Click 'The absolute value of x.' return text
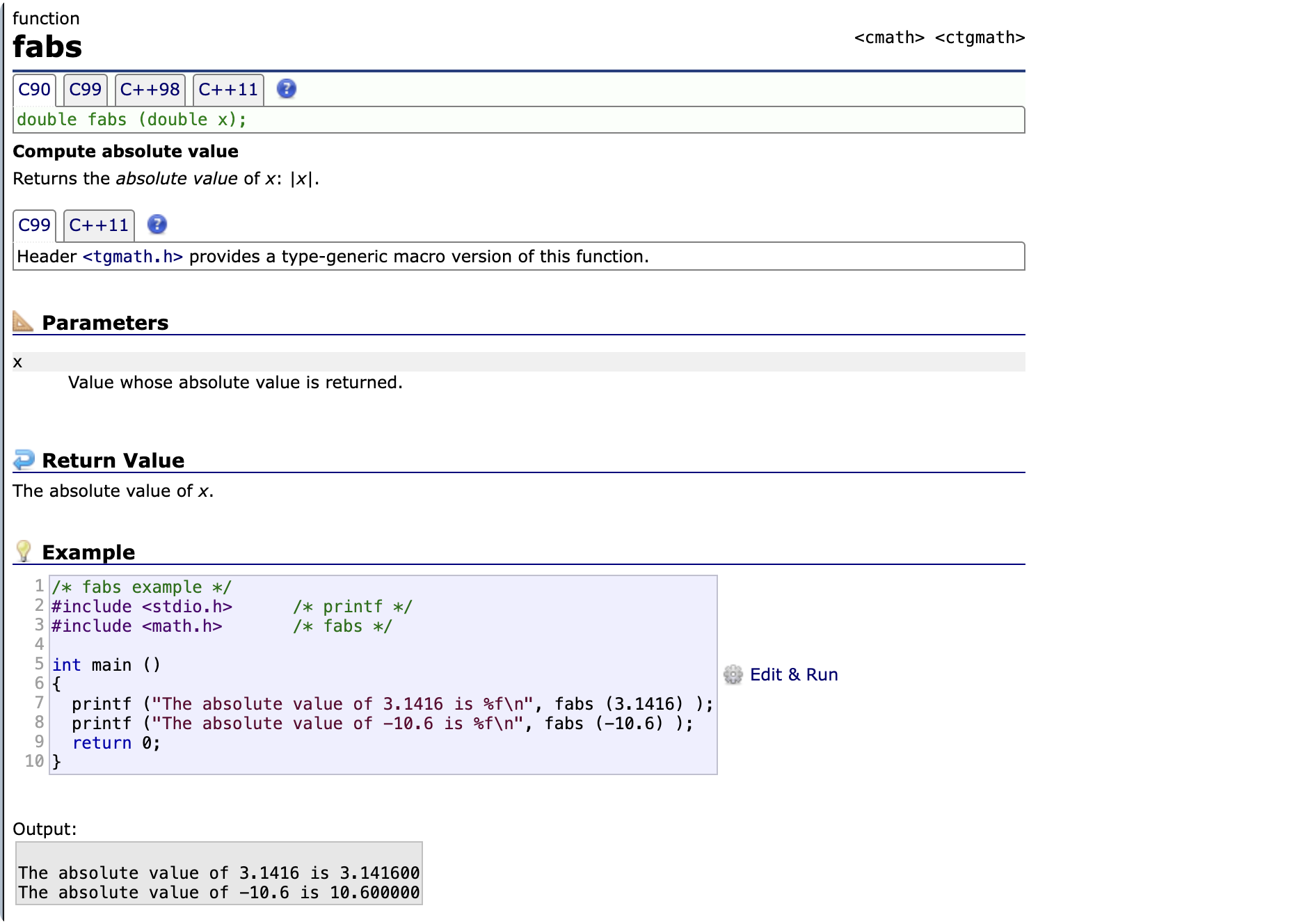The image size is (1294, 924). pyautogui.click(x=113, y=491)
